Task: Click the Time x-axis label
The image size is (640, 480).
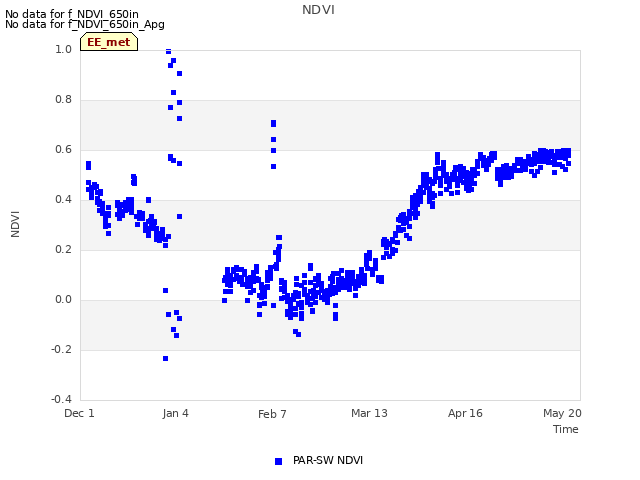Action: pyautogui.click(x=566, y=429)
